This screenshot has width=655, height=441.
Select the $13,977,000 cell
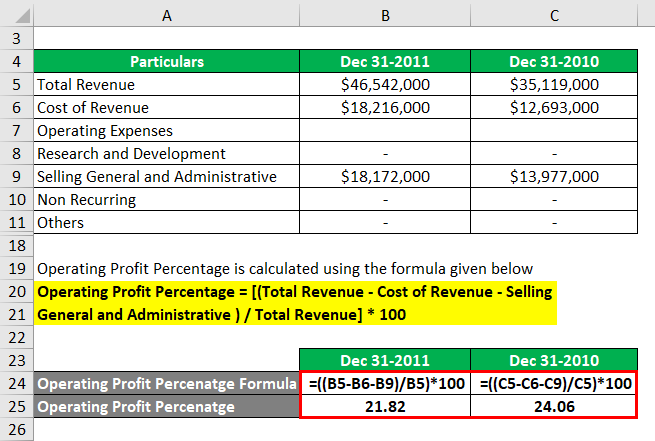pyautogui.click(x=554, y=176)
